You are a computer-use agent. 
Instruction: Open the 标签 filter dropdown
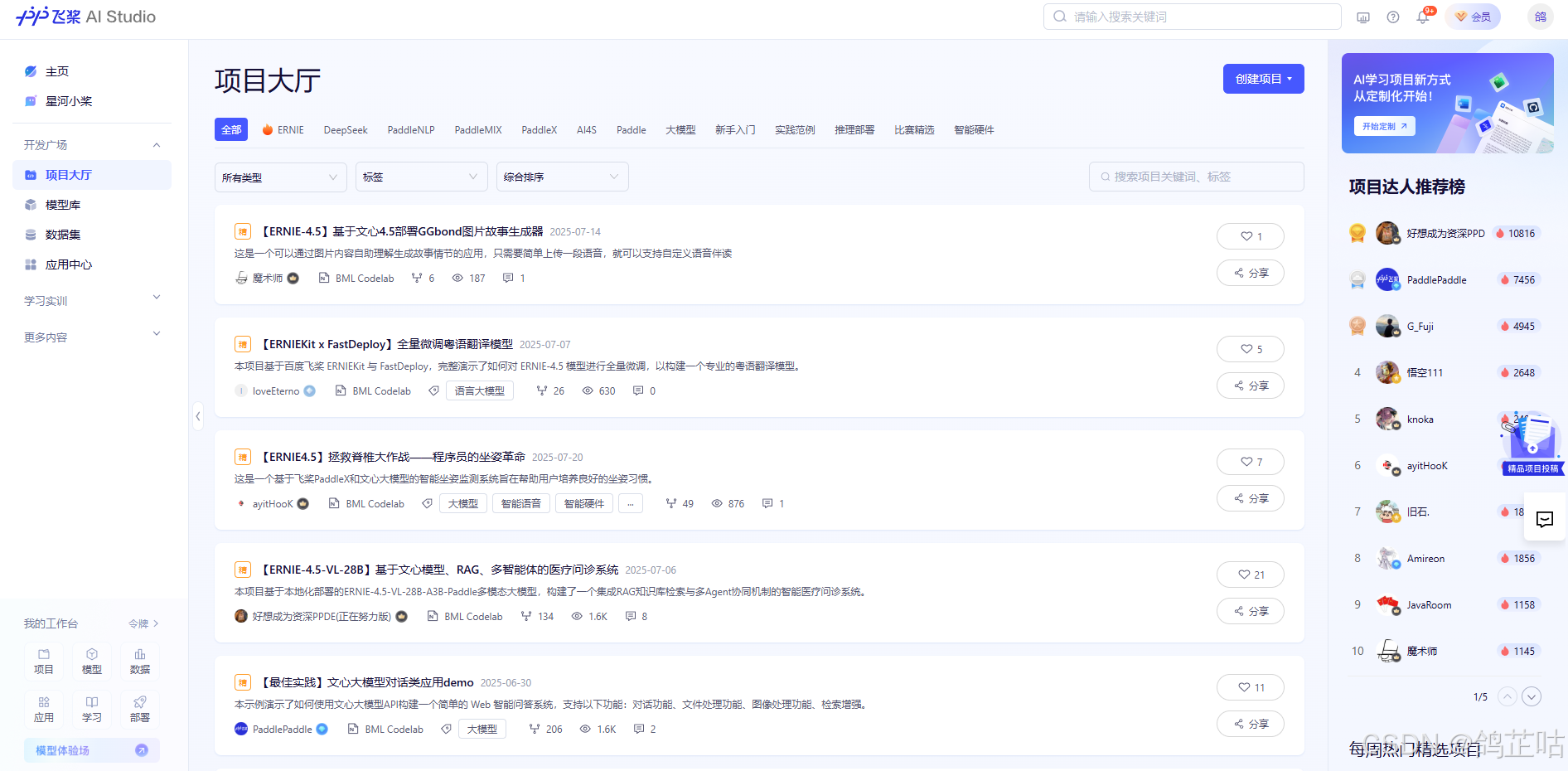click(x=421, y=177)
